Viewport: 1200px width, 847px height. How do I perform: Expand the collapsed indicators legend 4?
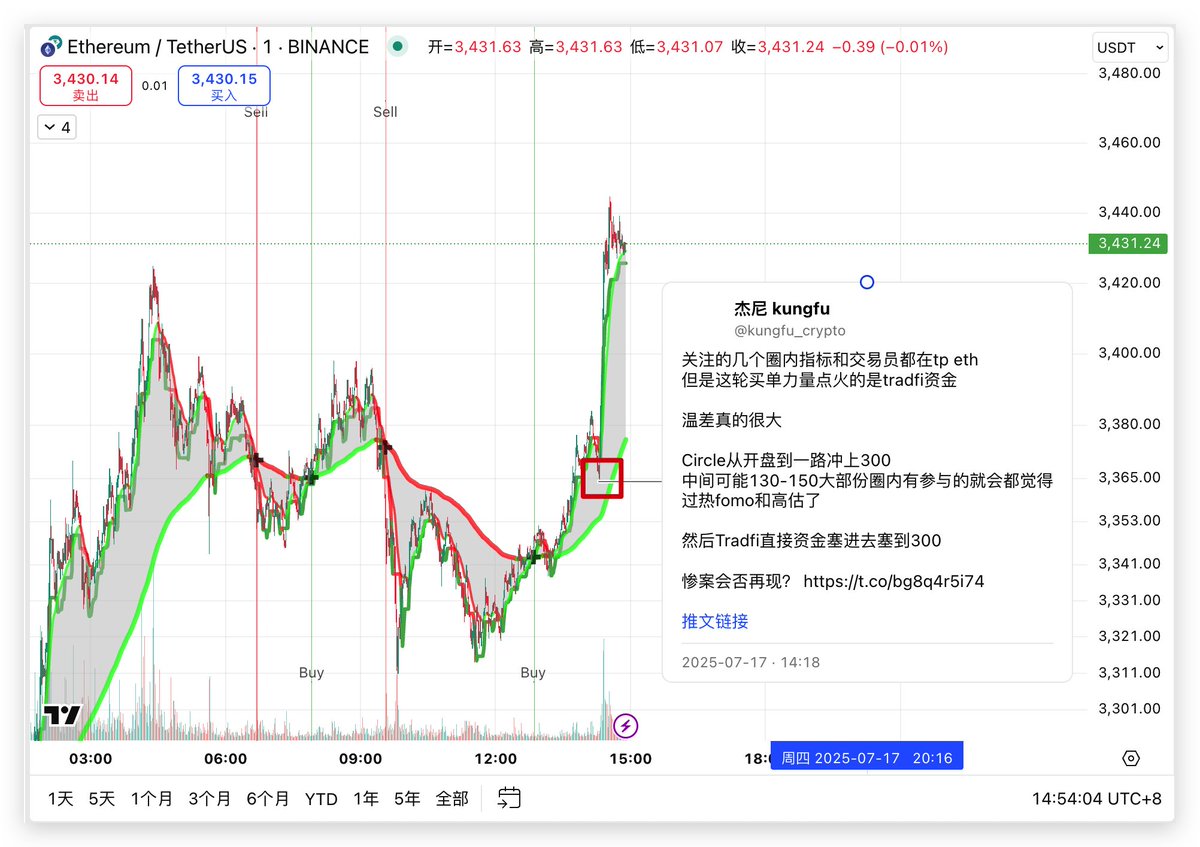coord(56,127)
